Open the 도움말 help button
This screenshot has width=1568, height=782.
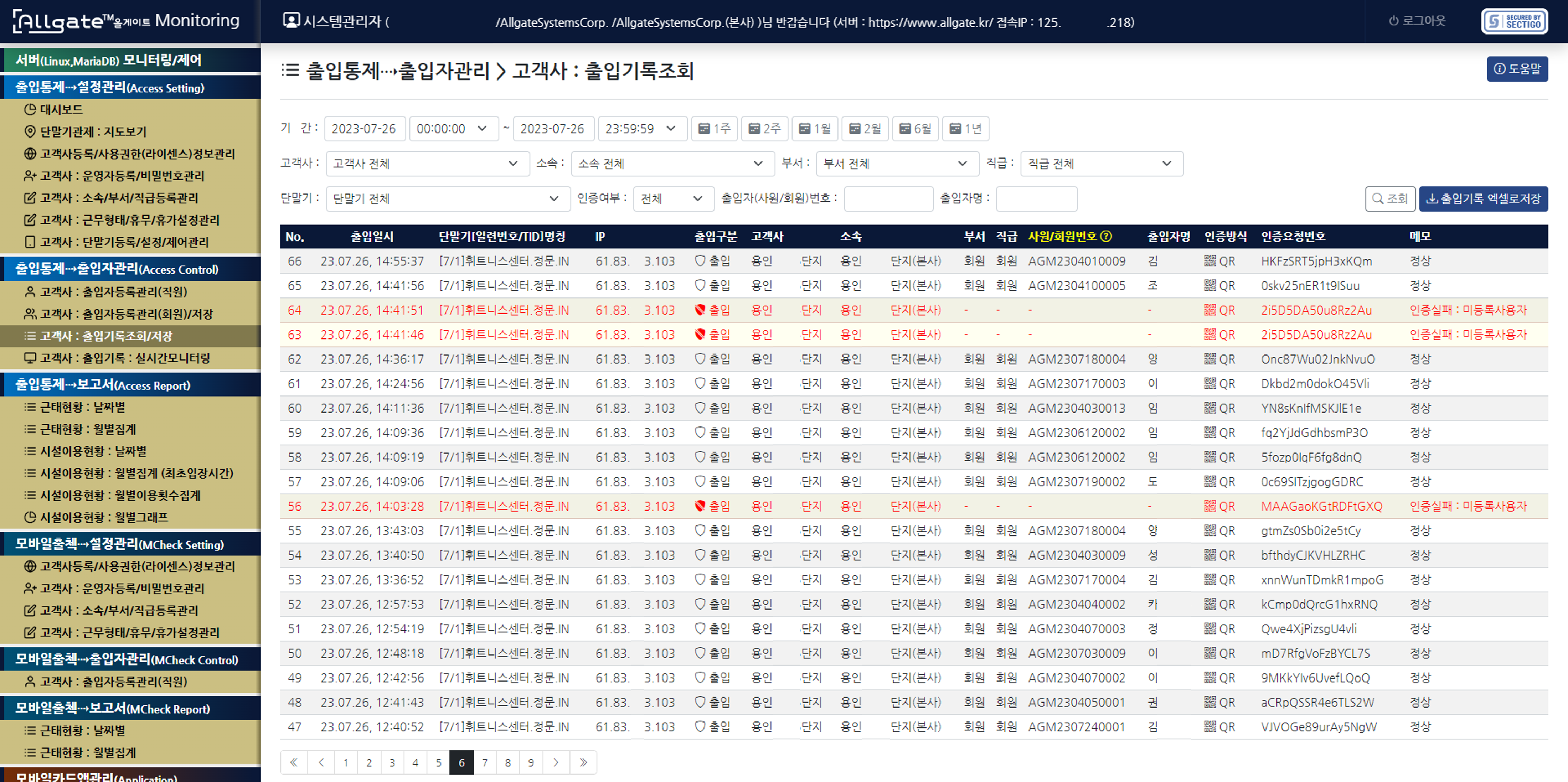pyautogui.click(x=1517, y=69)
